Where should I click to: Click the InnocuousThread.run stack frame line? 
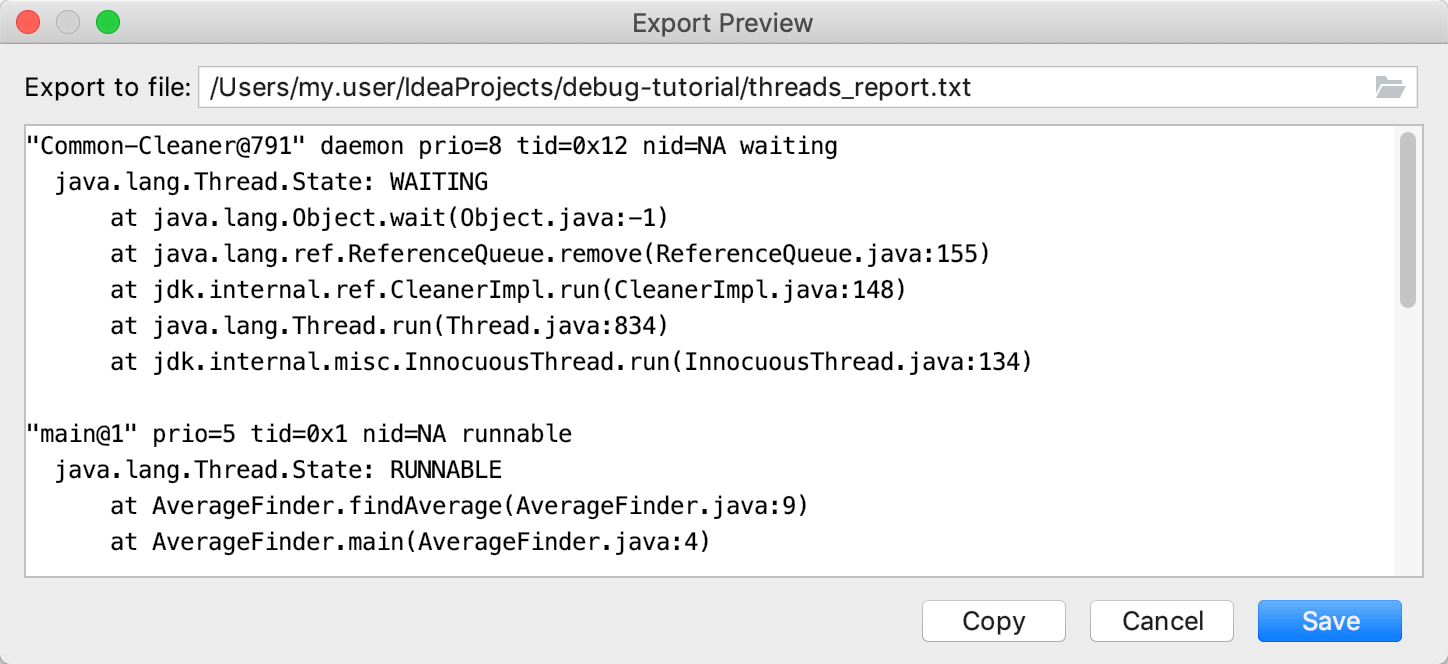coord(571,363)
